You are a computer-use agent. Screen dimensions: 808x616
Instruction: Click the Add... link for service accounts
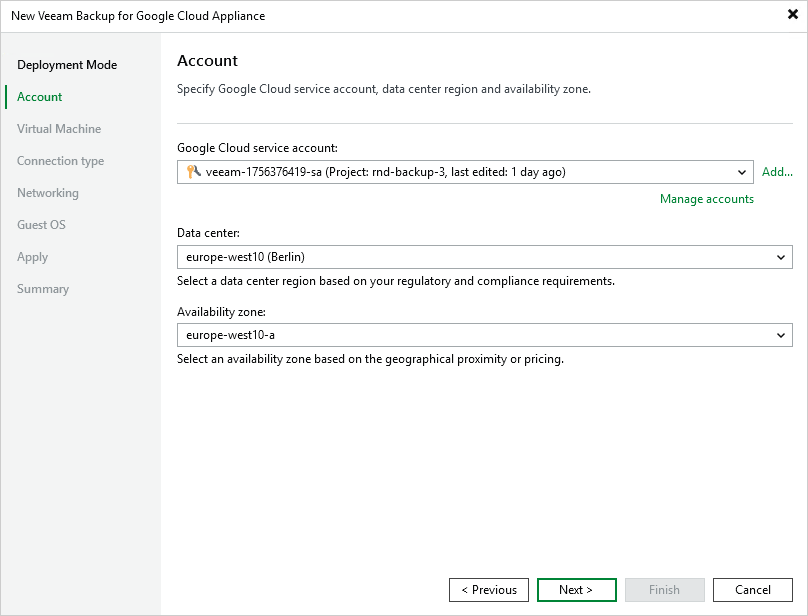pyautogui.click(x=777, y=172)
